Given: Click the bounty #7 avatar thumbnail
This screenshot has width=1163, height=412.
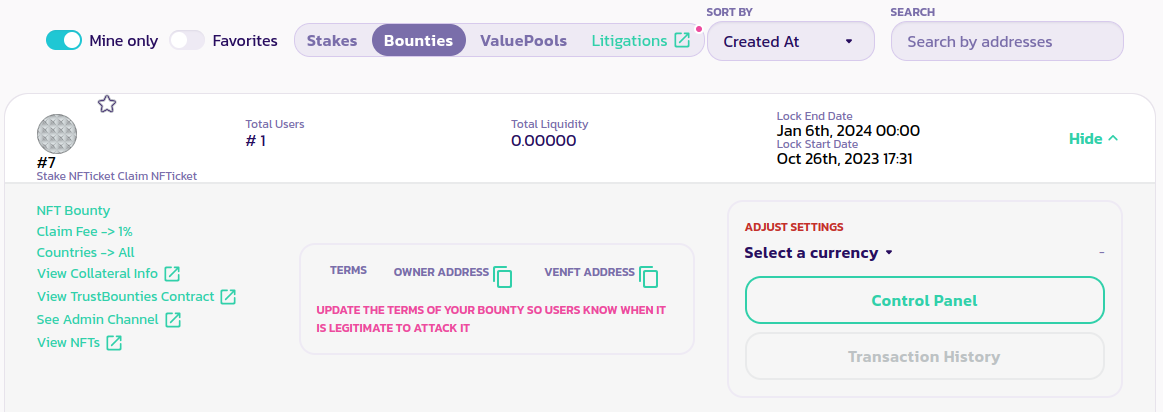Looking at the screenshot, I should coord(57,134).
